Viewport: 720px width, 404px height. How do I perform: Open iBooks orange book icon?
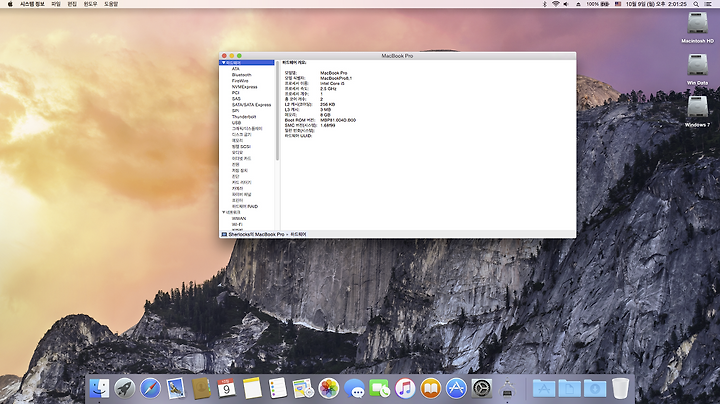(431, 388)
